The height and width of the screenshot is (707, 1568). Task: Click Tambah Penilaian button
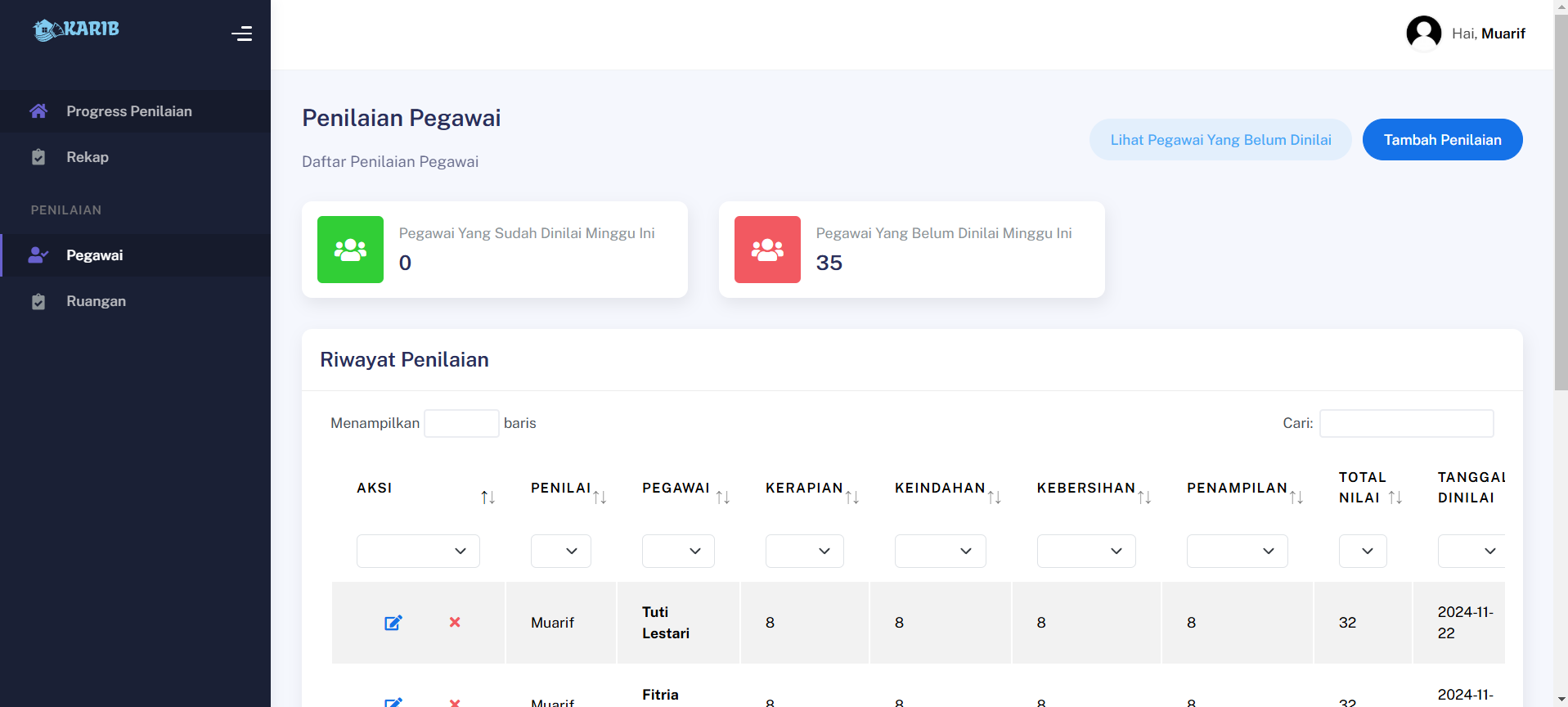(x=1442, y=140)
